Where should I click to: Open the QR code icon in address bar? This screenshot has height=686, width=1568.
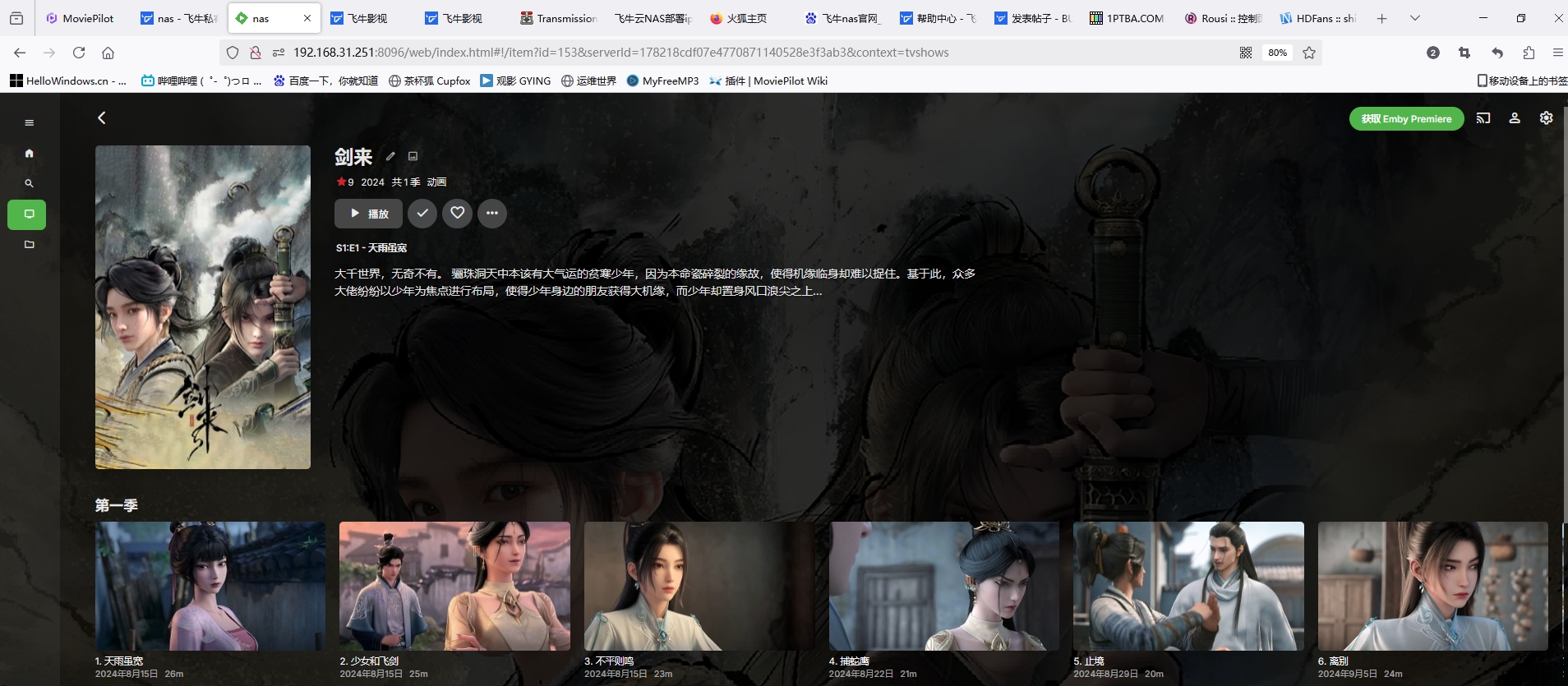click(1246, 53)
